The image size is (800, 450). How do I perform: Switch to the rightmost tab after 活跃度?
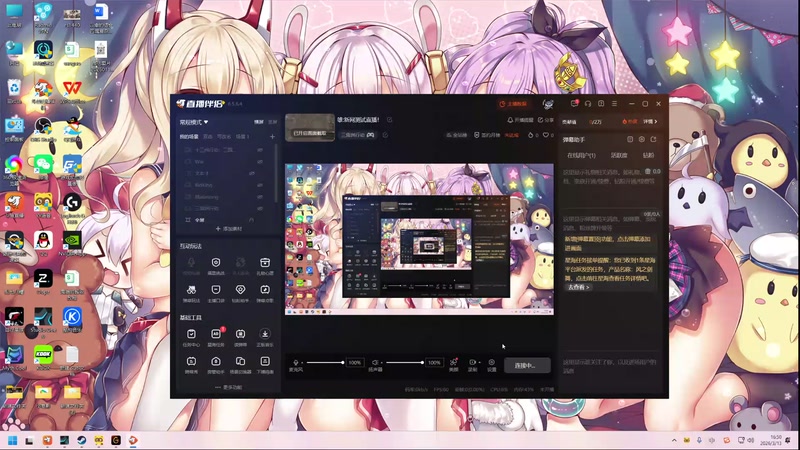point(648,155)
